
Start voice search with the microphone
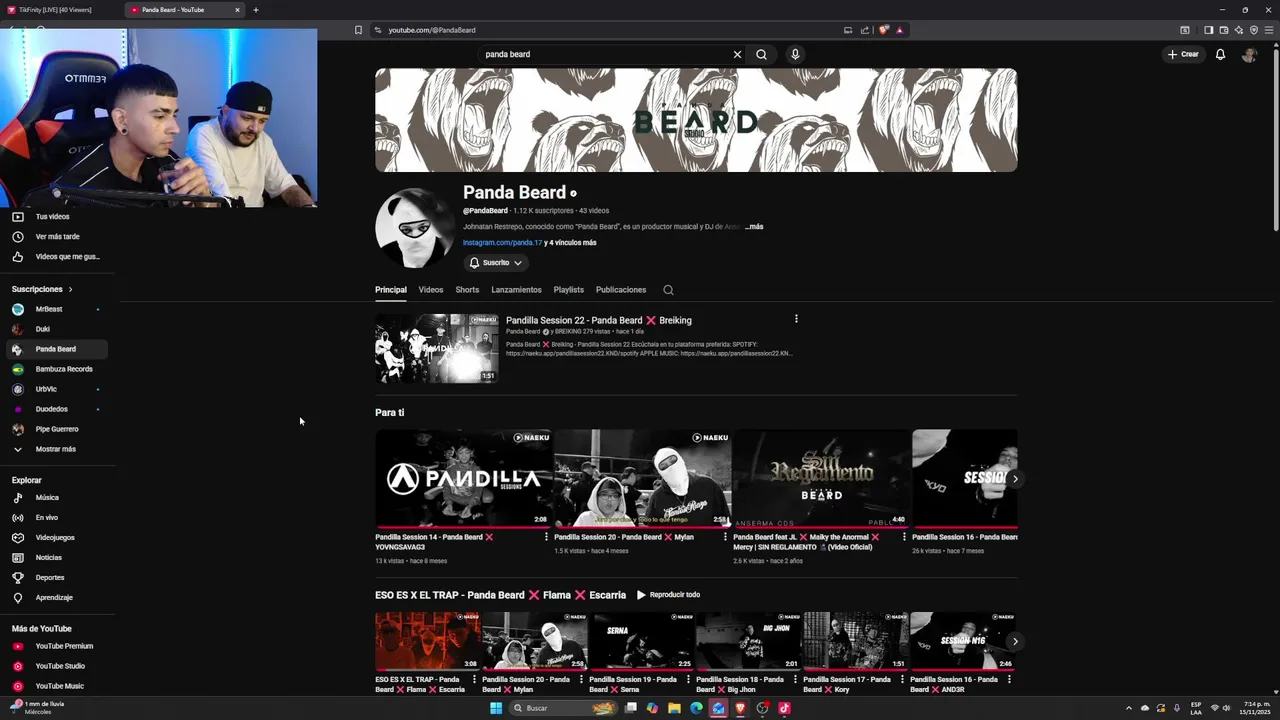(x=795, y=54)
